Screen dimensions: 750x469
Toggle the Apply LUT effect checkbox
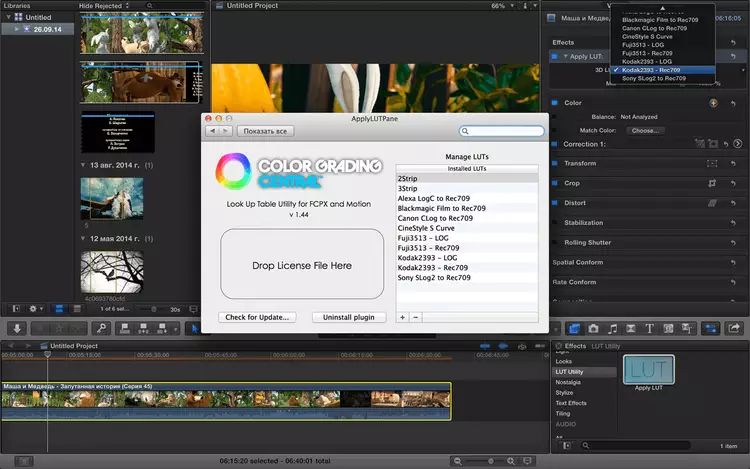[555, 56]
